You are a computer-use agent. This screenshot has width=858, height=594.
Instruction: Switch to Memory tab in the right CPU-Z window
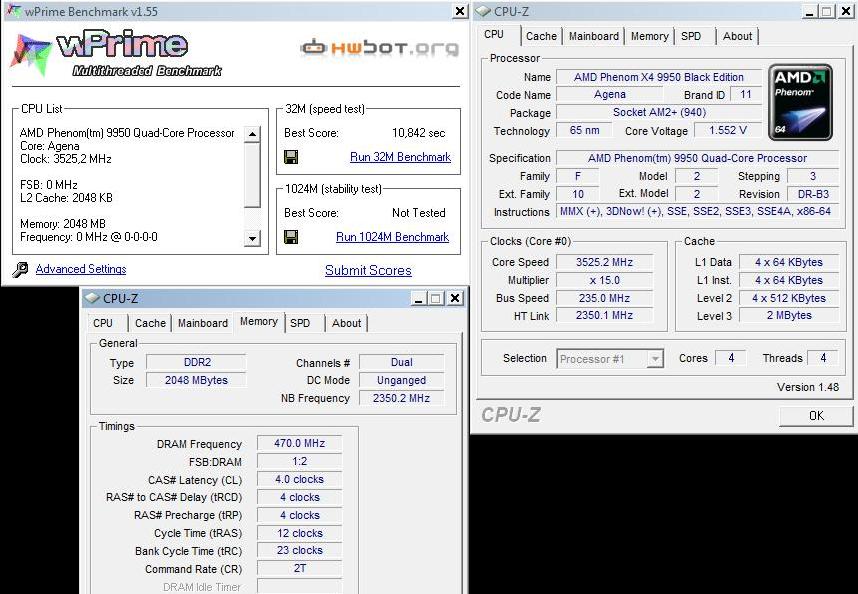[x=650, y=36]
